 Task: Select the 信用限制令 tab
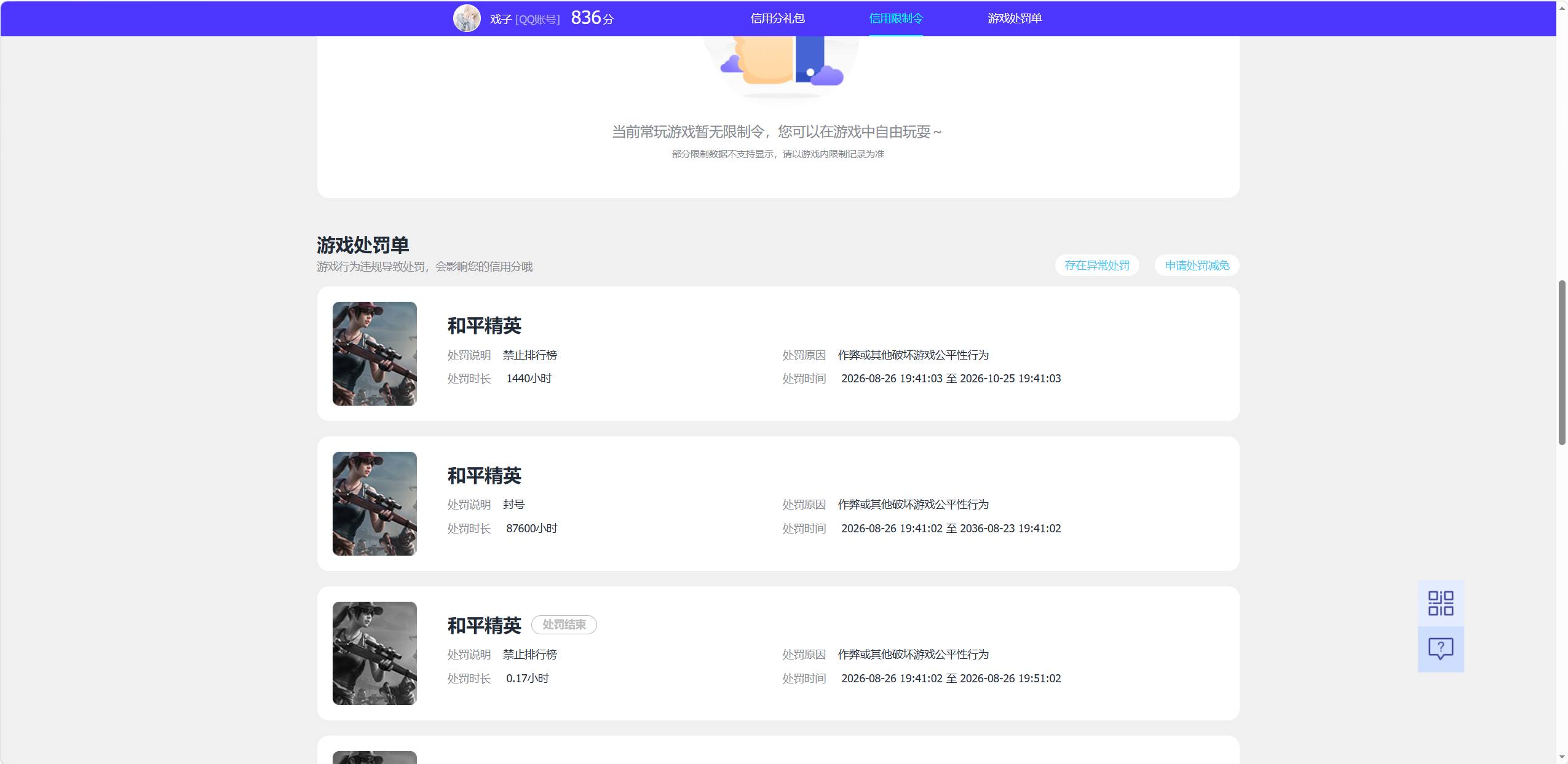[896, 18]
